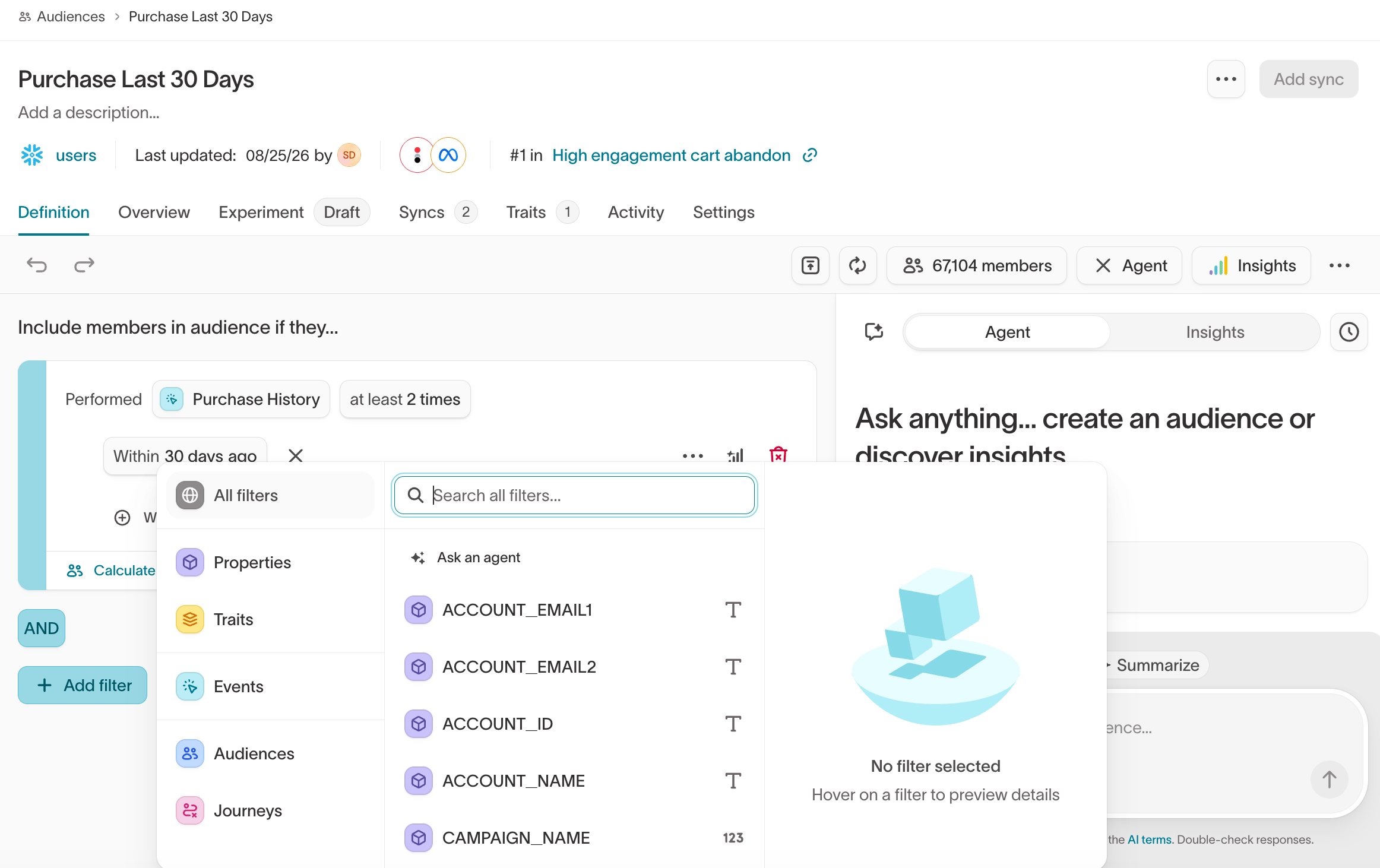This screenshot has height=868, width=1380.
Task: Open the Experiment tab
Action: pos(294,212)
